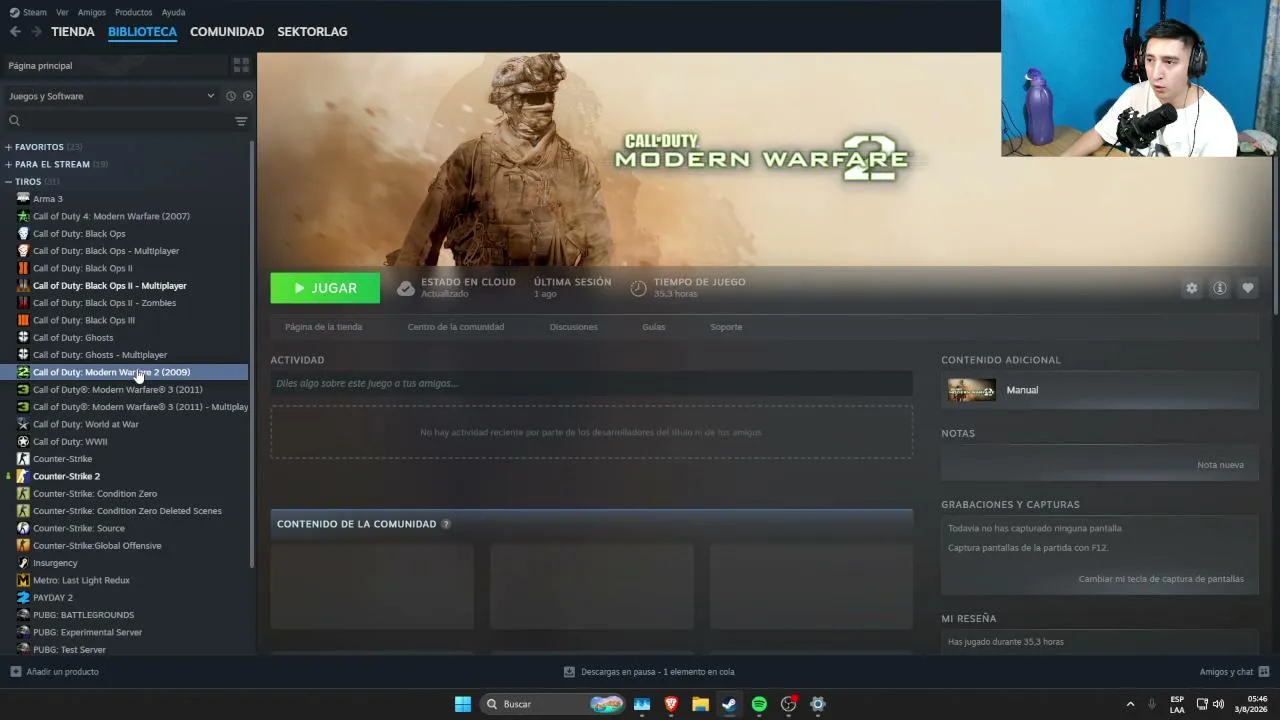This screenshot has width=1280, height=720.
Task: Open Centro de la comunidad link
Action: [456, 327]
